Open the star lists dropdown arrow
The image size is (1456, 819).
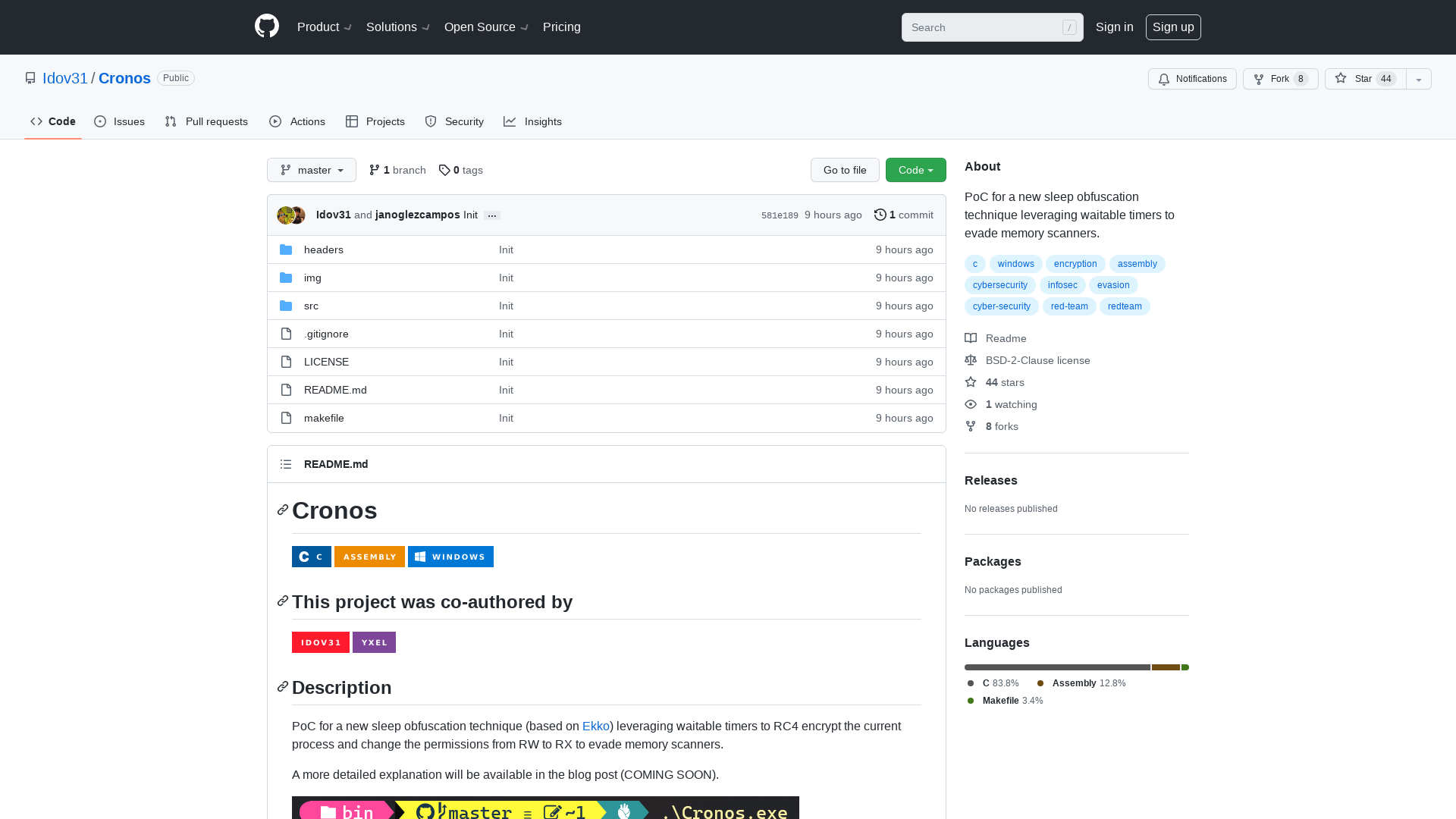tap(1418, 79)
